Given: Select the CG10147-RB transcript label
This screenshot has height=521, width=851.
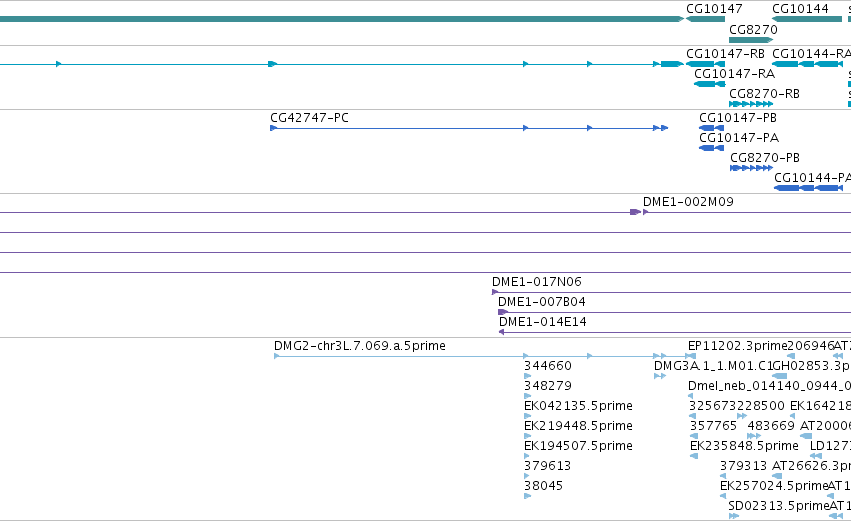Looking at the screenshot, I should (x=725, y=54).
